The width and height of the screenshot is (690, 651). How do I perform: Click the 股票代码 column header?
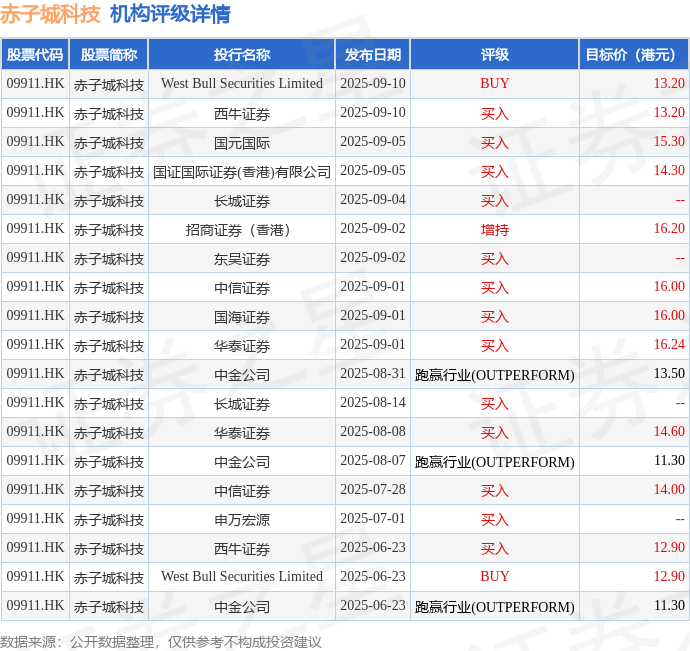(x=35, y=55)
